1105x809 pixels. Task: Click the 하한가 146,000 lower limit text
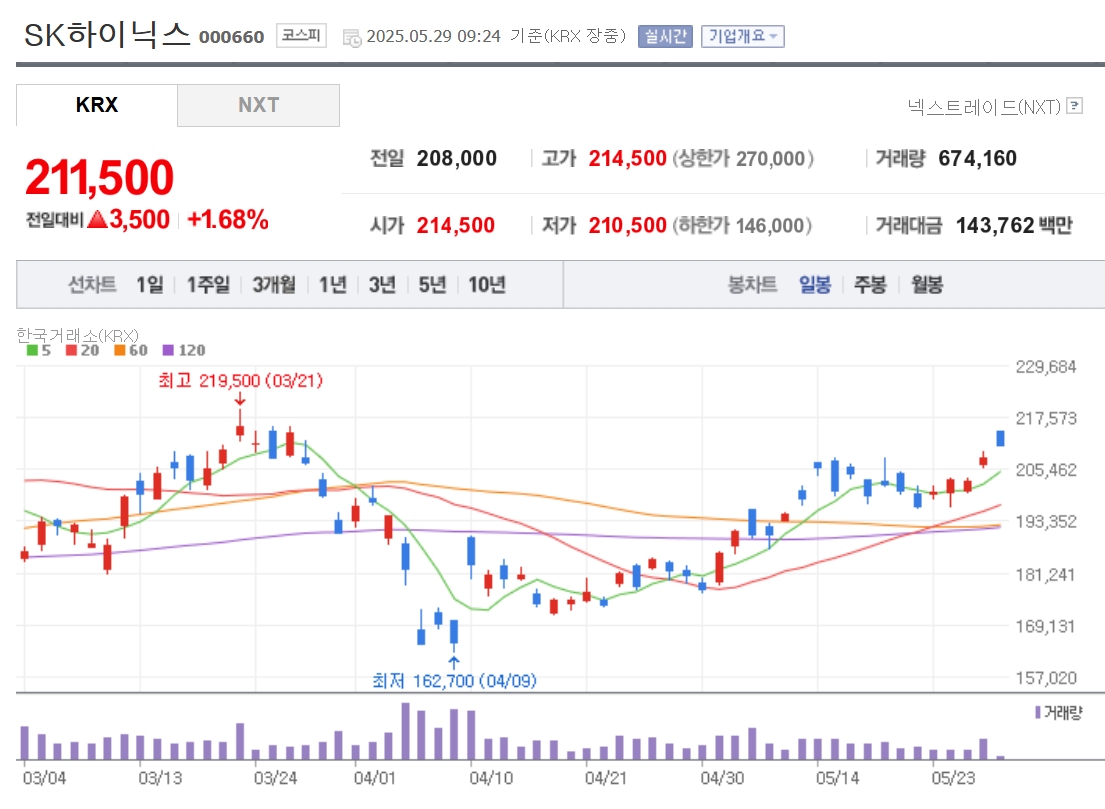(742, 226)
